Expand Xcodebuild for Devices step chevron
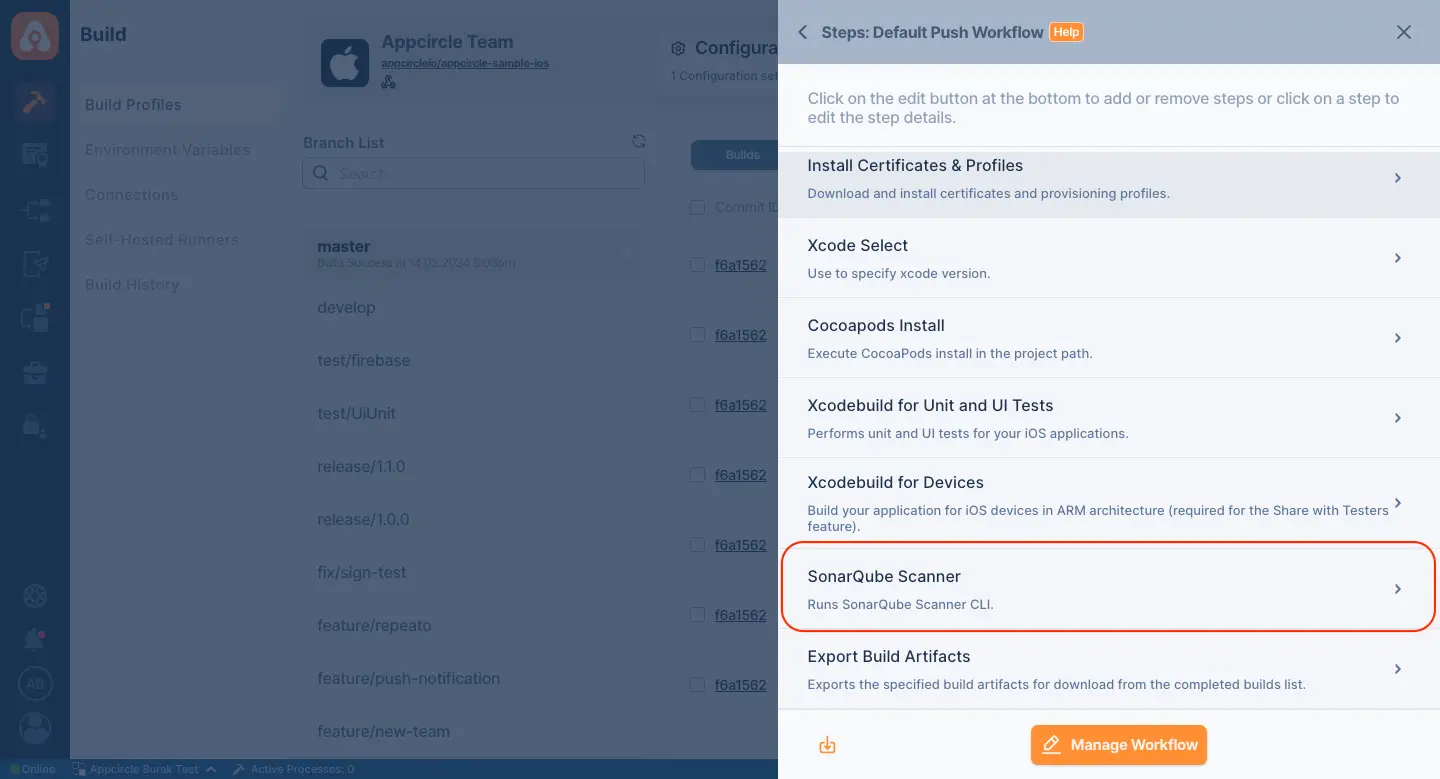This screenshot has height=779, width=1440. (1398, 503)
